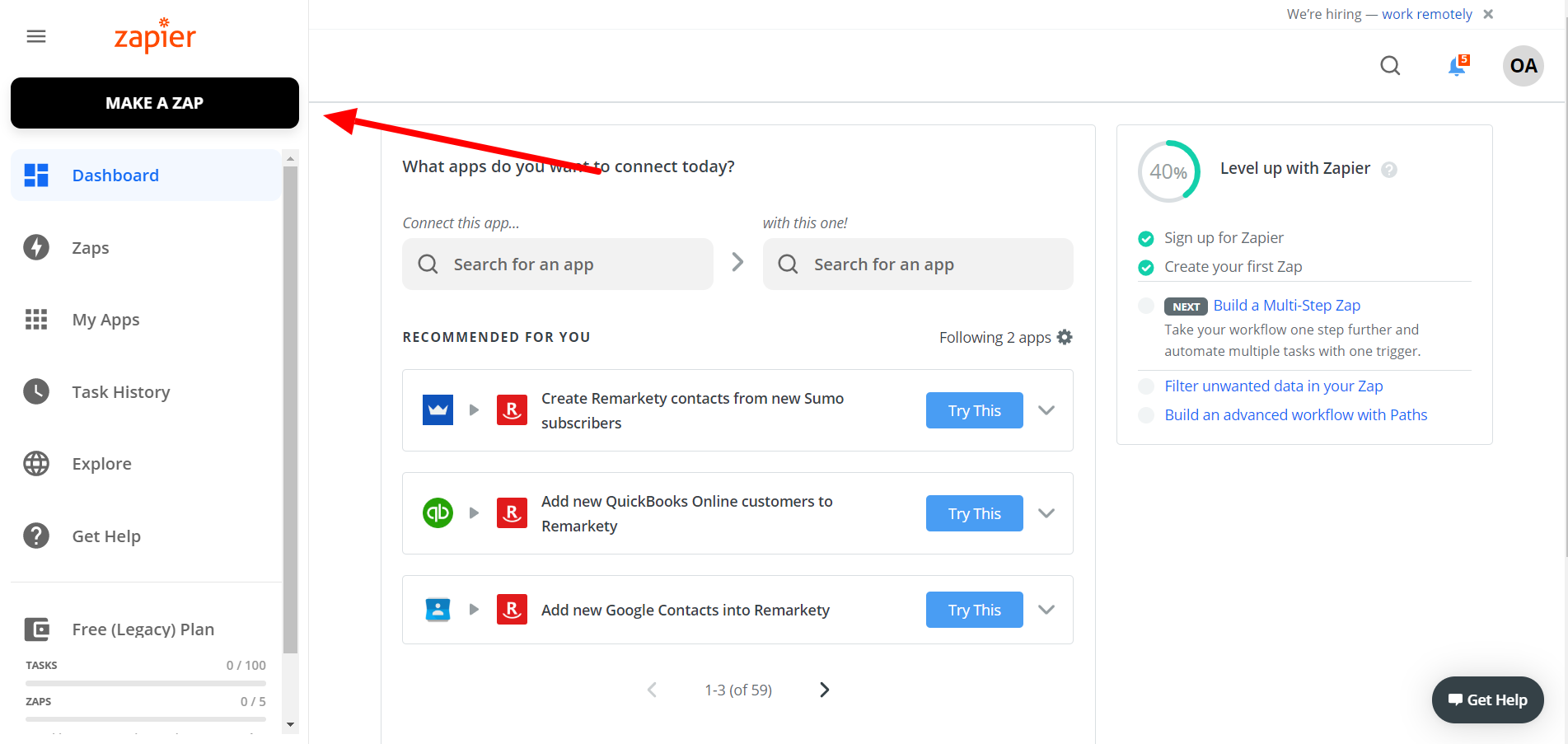Expand the Sumo subscribers zap card
Screen dimensions: 1568x744
click(x=1046, y=410)
